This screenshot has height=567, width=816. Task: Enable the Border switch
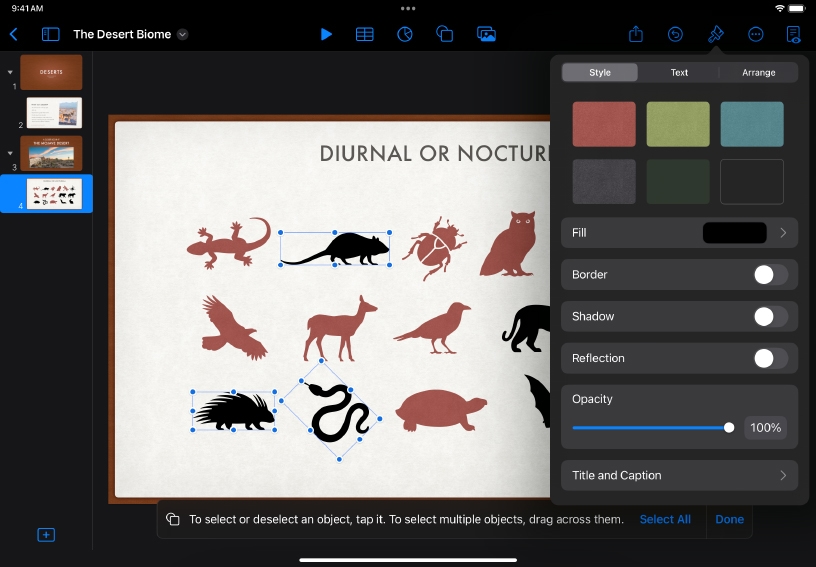point(770,275)
